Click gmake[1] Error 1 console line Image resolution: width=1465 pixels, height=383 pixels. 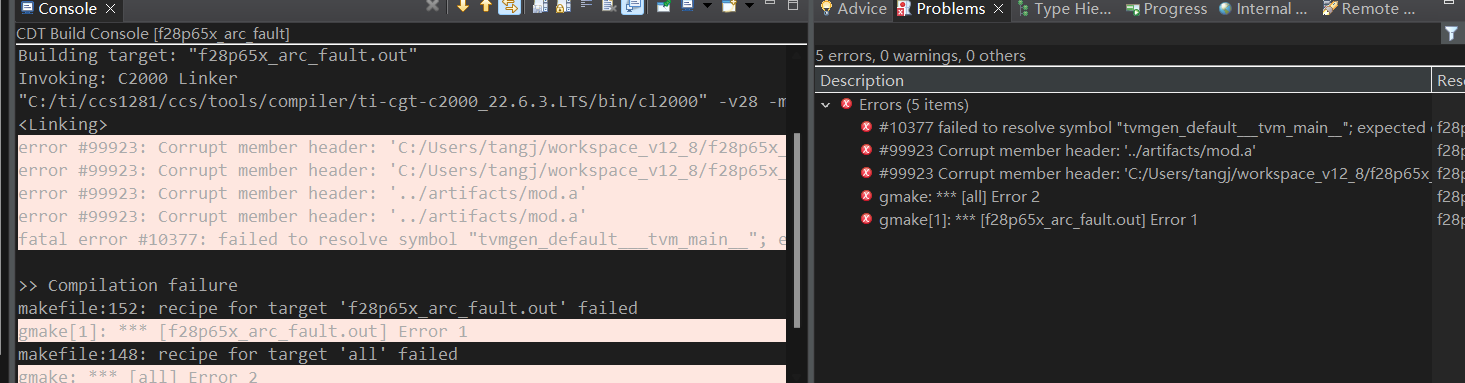[401, 331]
